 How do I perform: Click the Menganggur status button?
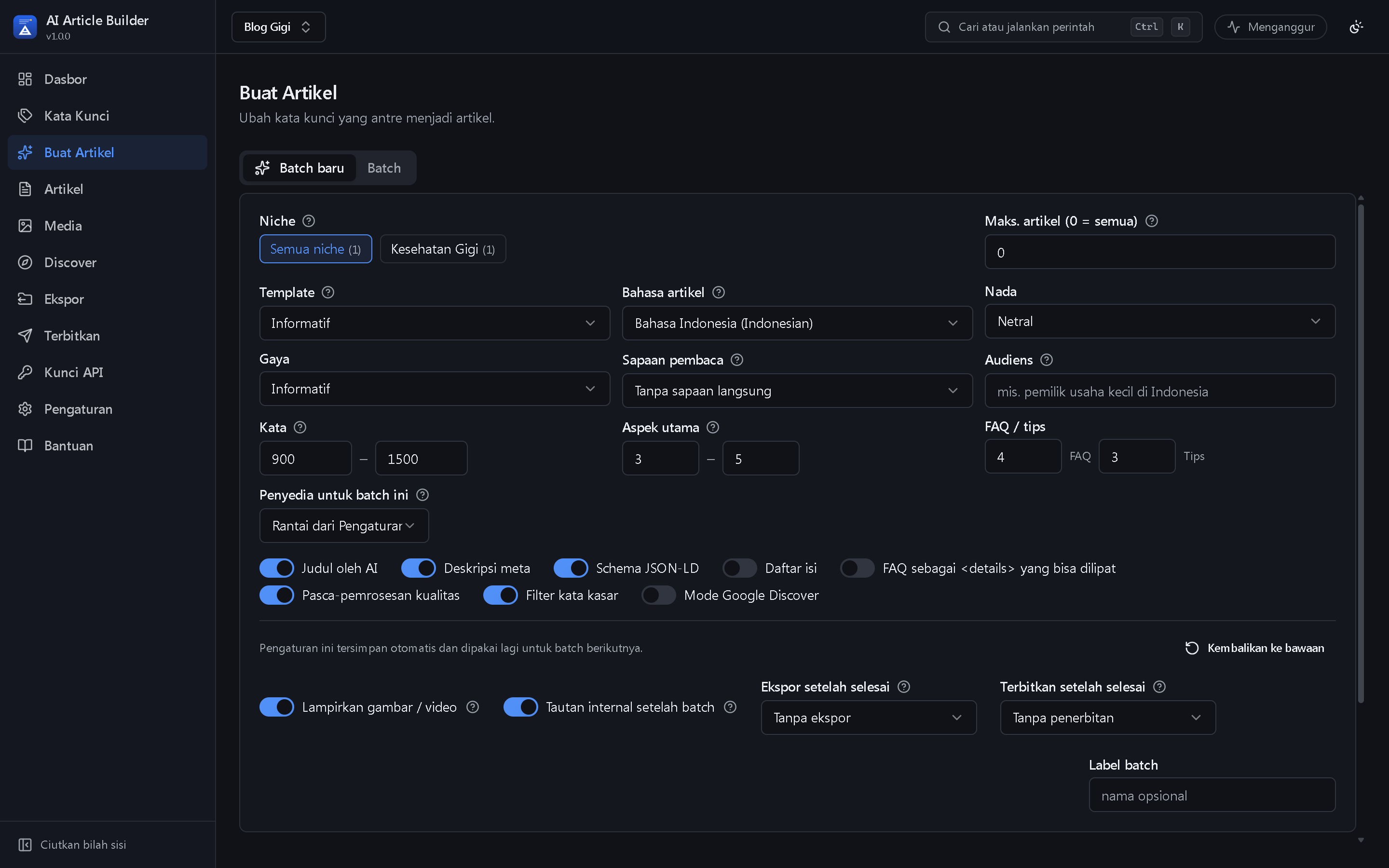[x=1270, y=27]
